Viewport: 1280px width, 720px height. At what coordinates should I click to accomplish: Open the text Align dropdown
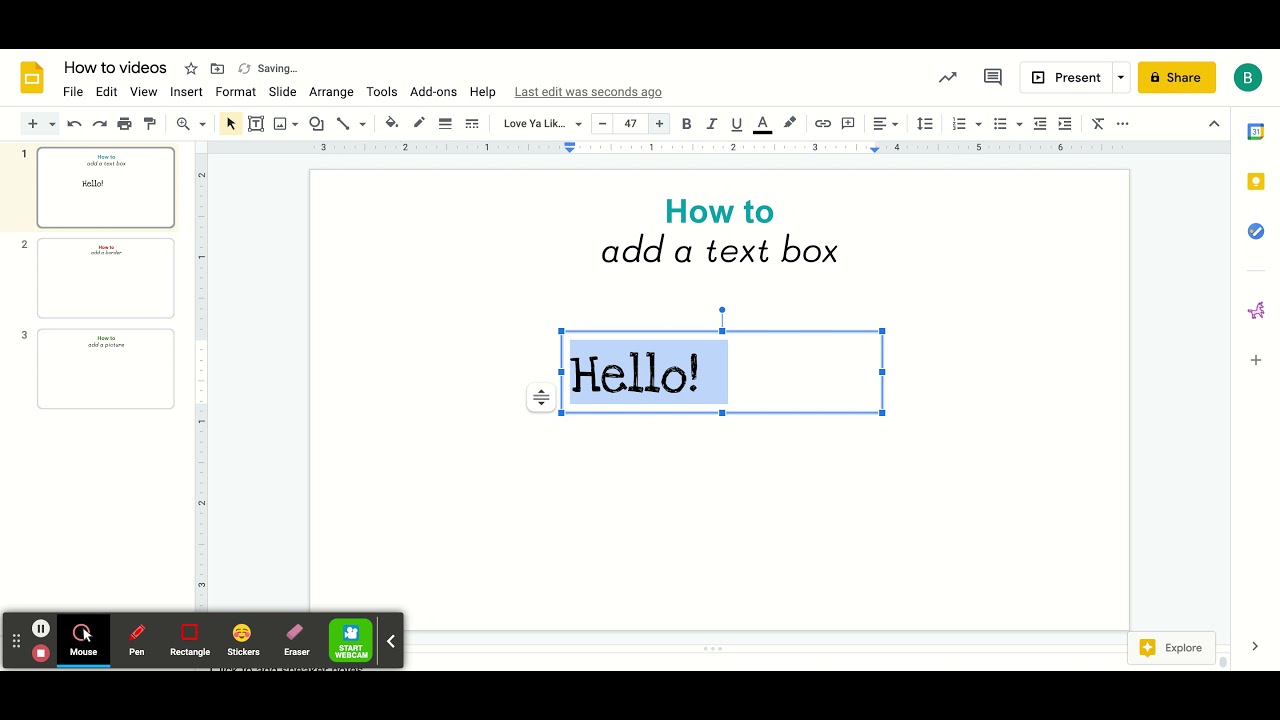click(x=886, y=124)
